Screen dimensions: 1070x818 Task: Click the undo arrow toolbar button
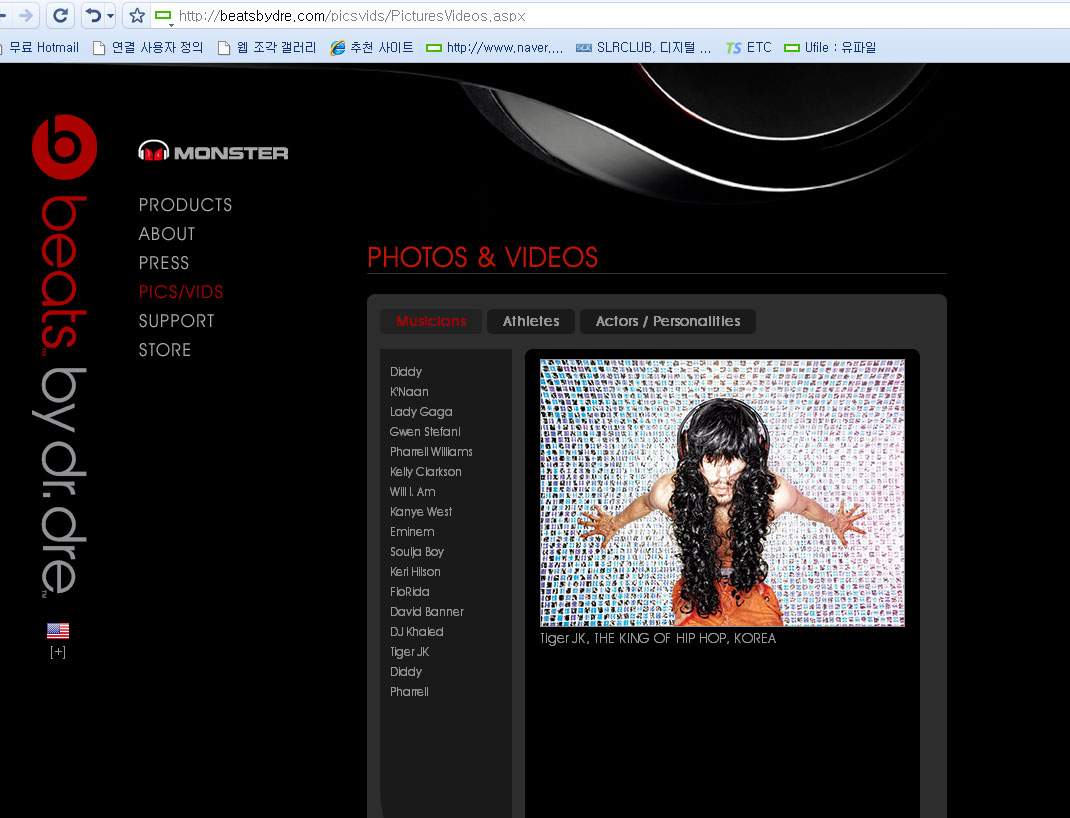[93, 15]
